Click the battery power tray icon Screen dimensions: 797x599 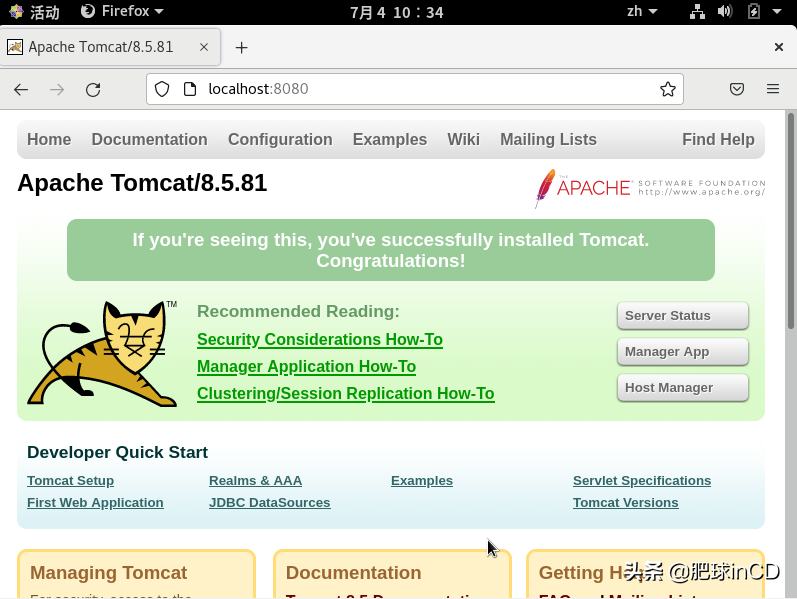(x=754, y=11)
